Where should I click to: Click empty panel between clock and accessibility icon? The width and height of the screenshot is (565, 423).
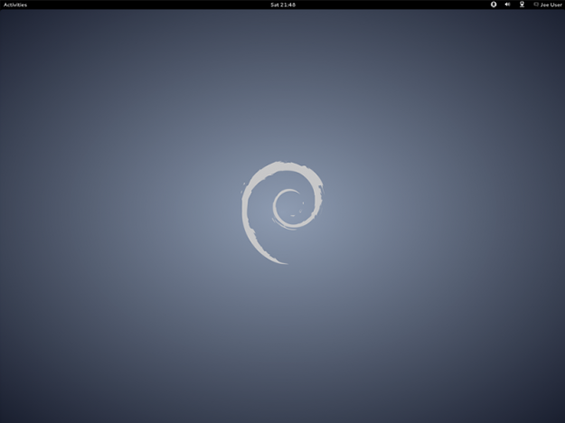coord(393,5)
